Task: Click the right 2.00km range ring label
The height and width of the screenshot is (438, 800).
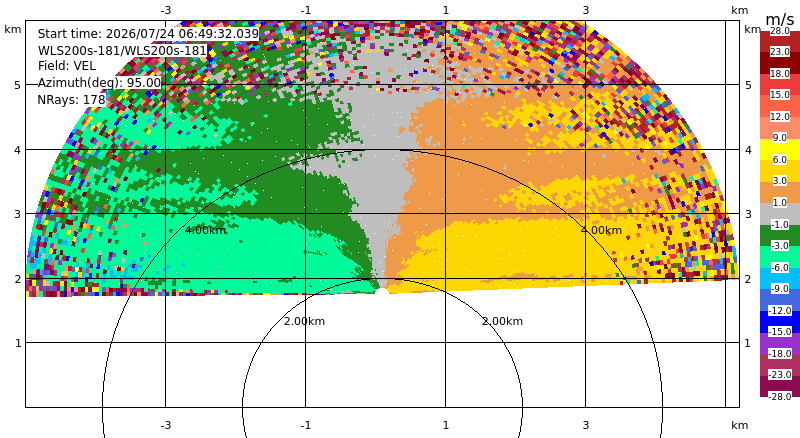Action: (x=503, y=321)
